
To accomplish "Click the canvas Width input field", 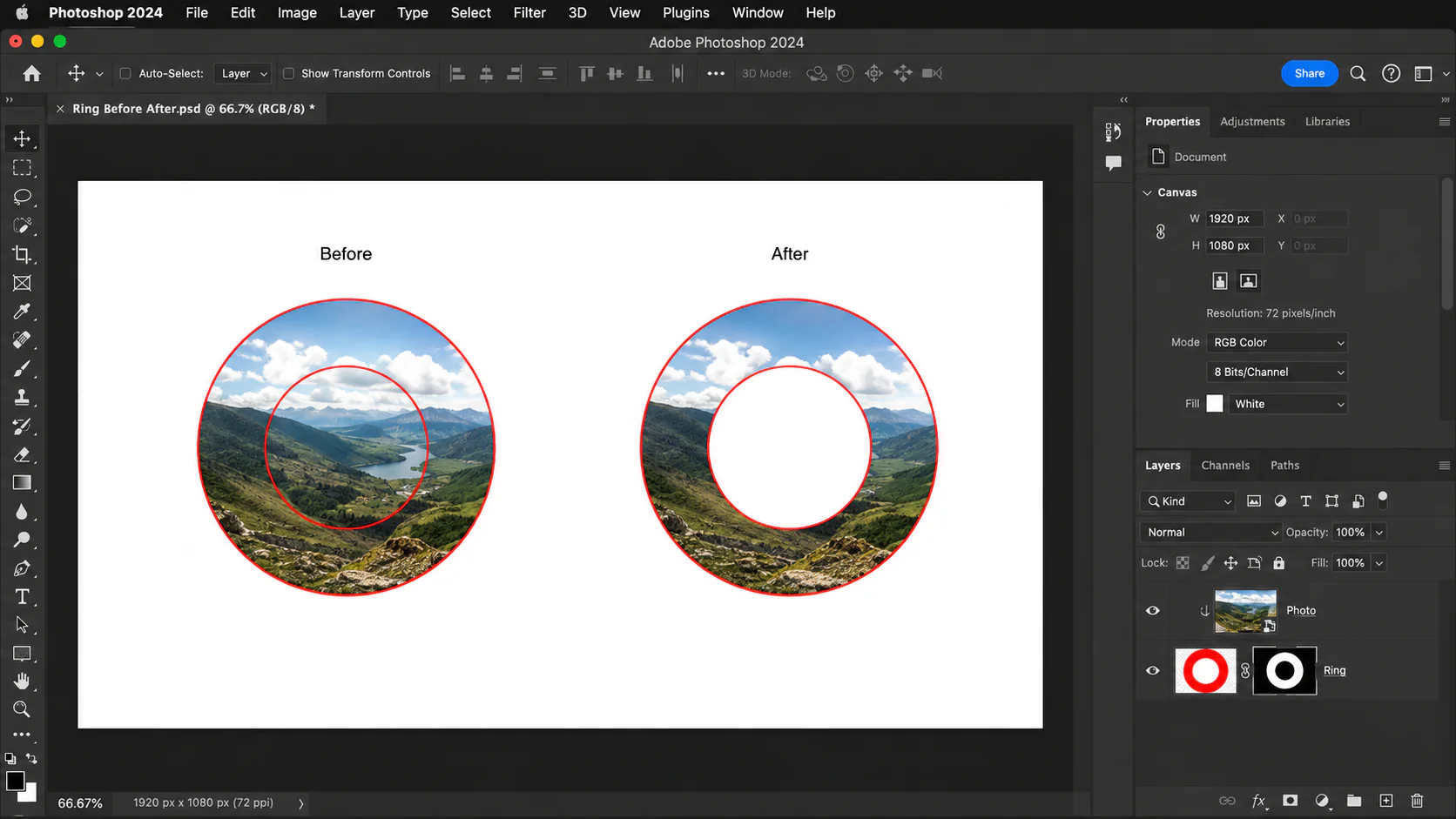I will tap(1234, 218).
